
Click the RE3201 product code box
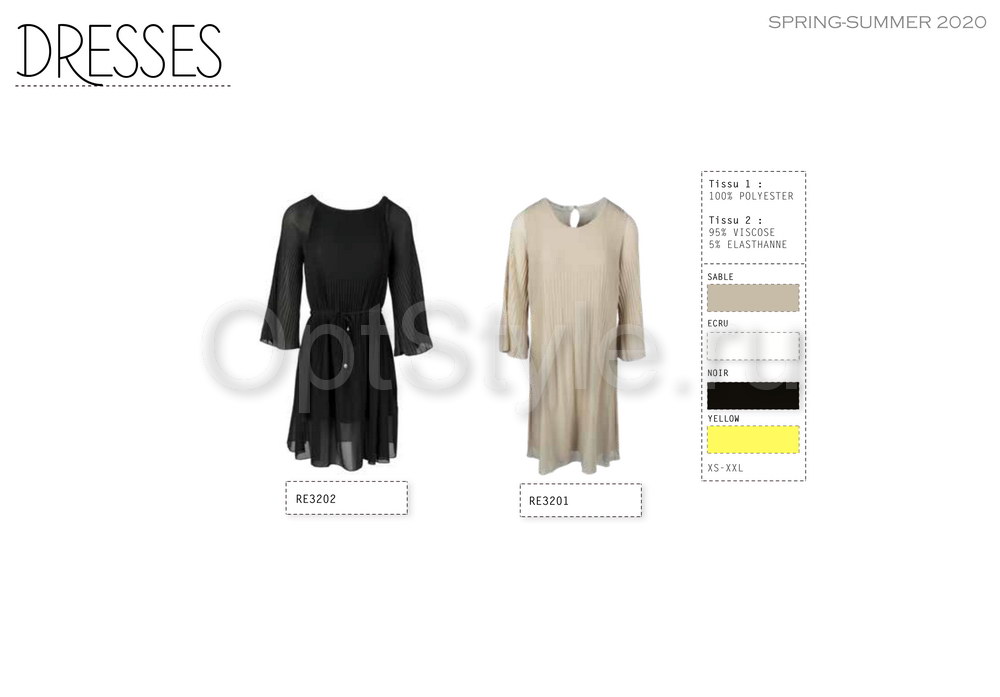click(580, 500)
